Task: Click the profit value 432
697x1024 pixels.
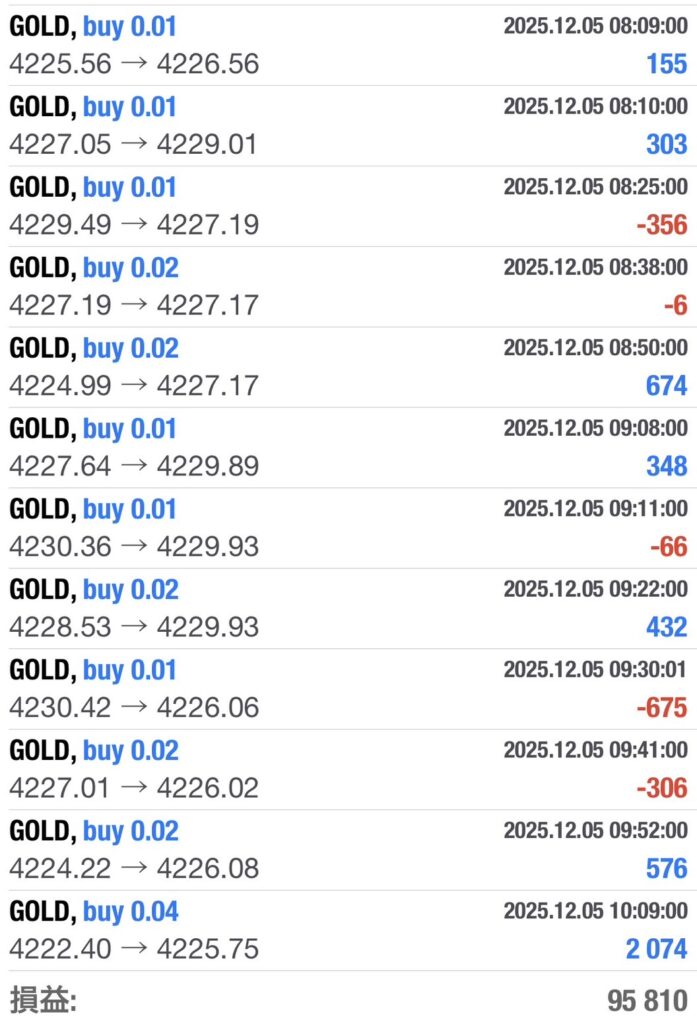Action: click(x=666, y=627)
